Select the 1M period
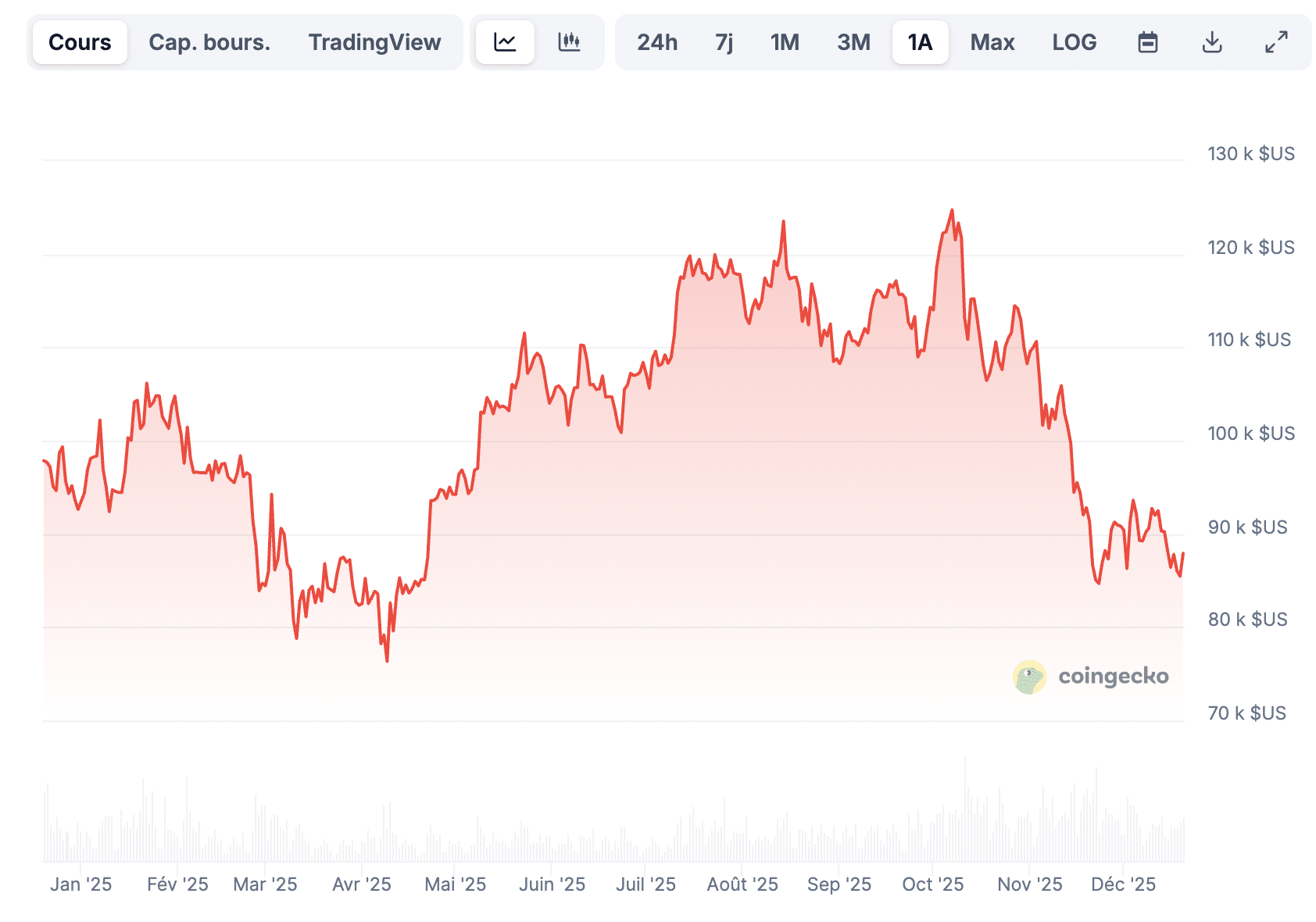This screenshot has height=922, width=1316. [785, 42]
